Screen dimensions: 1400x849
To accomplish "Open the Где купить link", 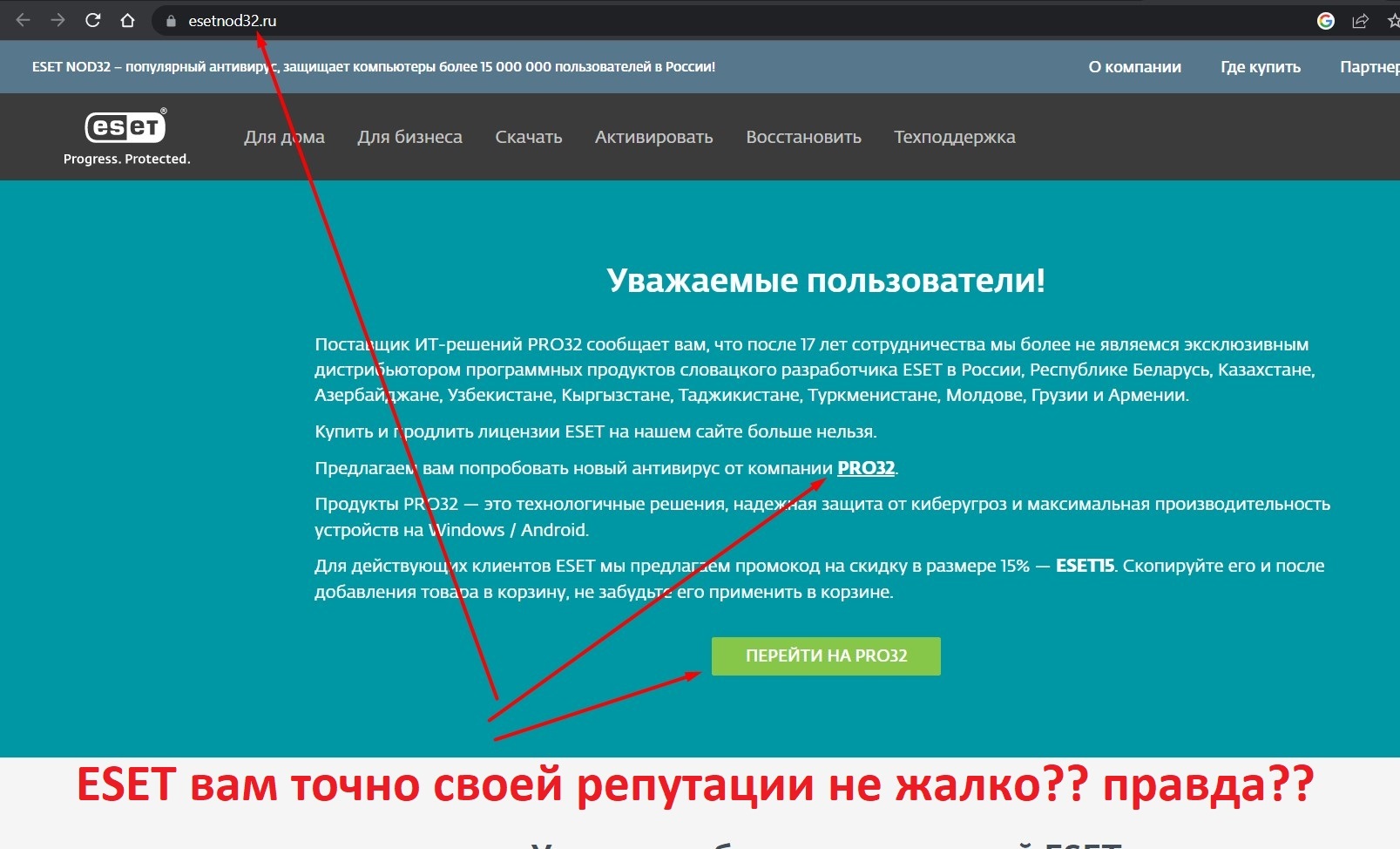I will click(1261, 67).
